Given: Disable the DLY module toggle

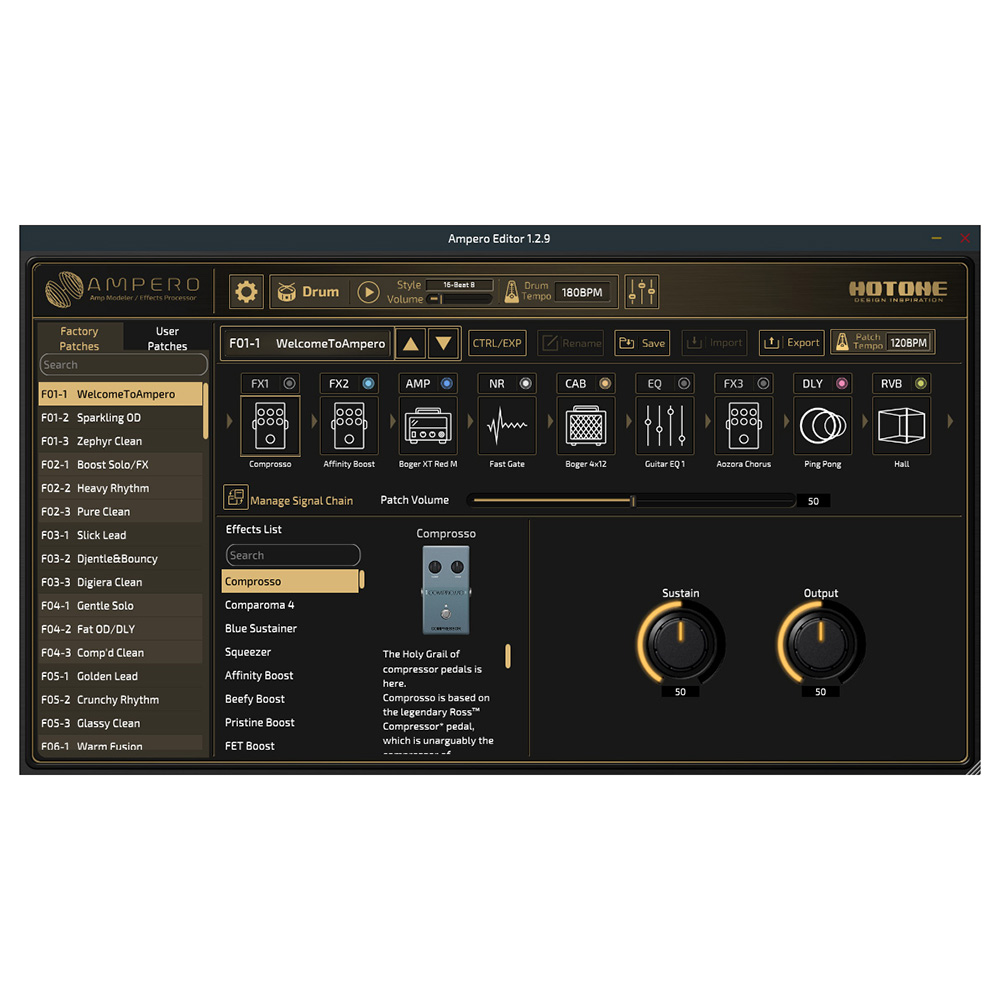Looking at the screenshot, I should (841, 383).
